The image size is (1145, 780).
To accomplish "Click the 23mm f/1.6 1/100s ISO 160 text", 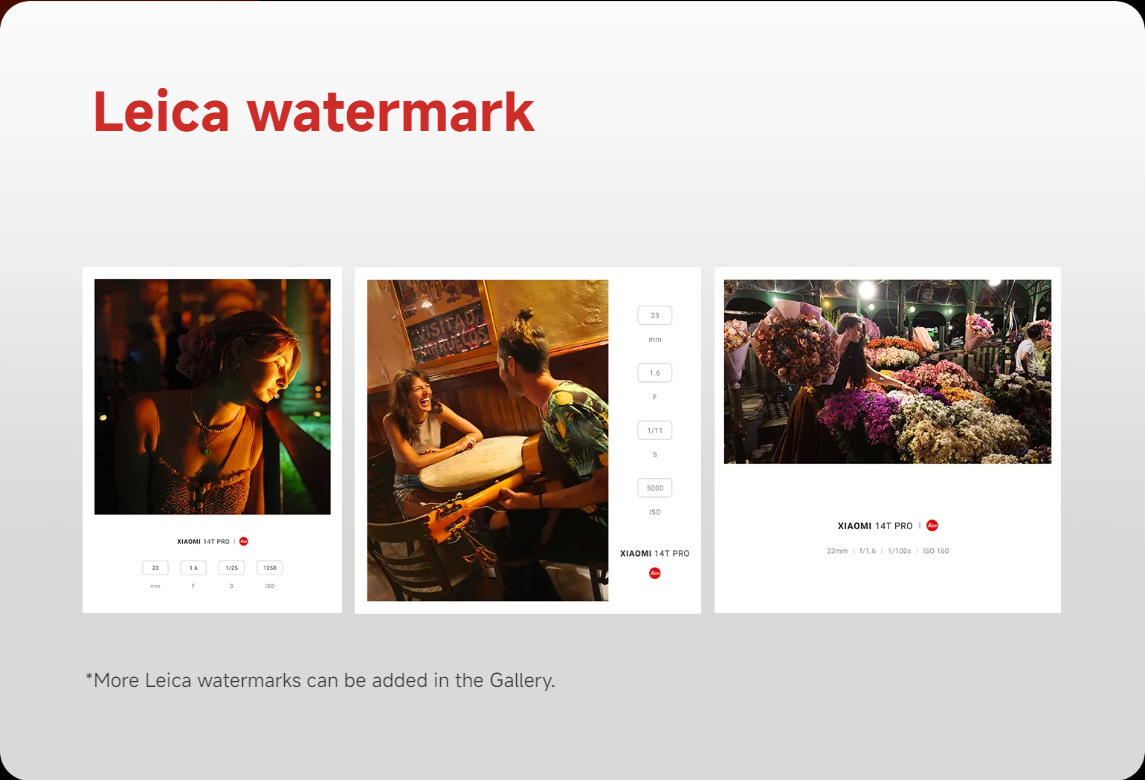I will pyautogui.click(x=888, y=551).
